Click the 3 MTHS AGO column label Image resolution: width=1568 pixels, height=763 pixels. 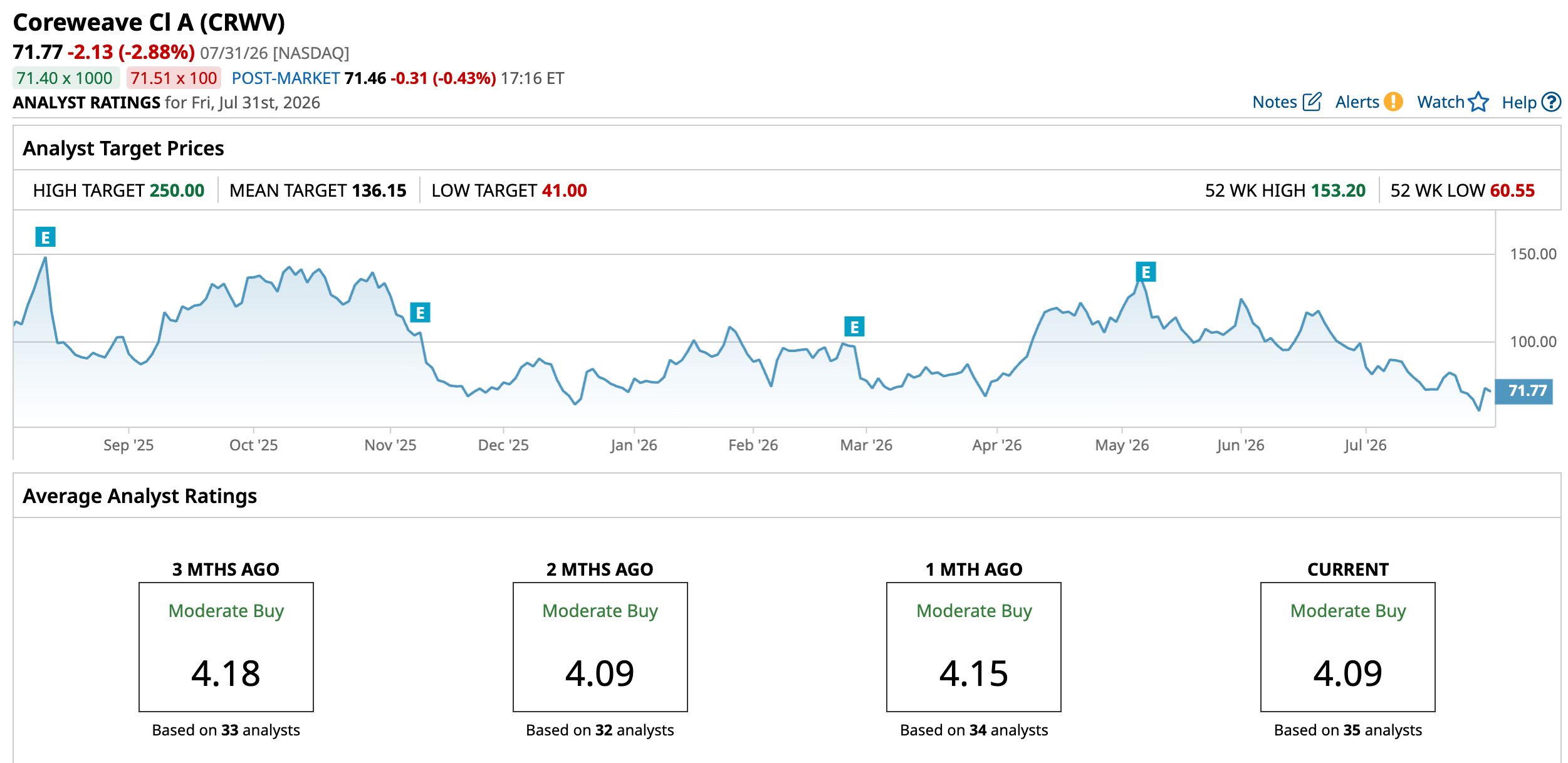pos(226,569)
